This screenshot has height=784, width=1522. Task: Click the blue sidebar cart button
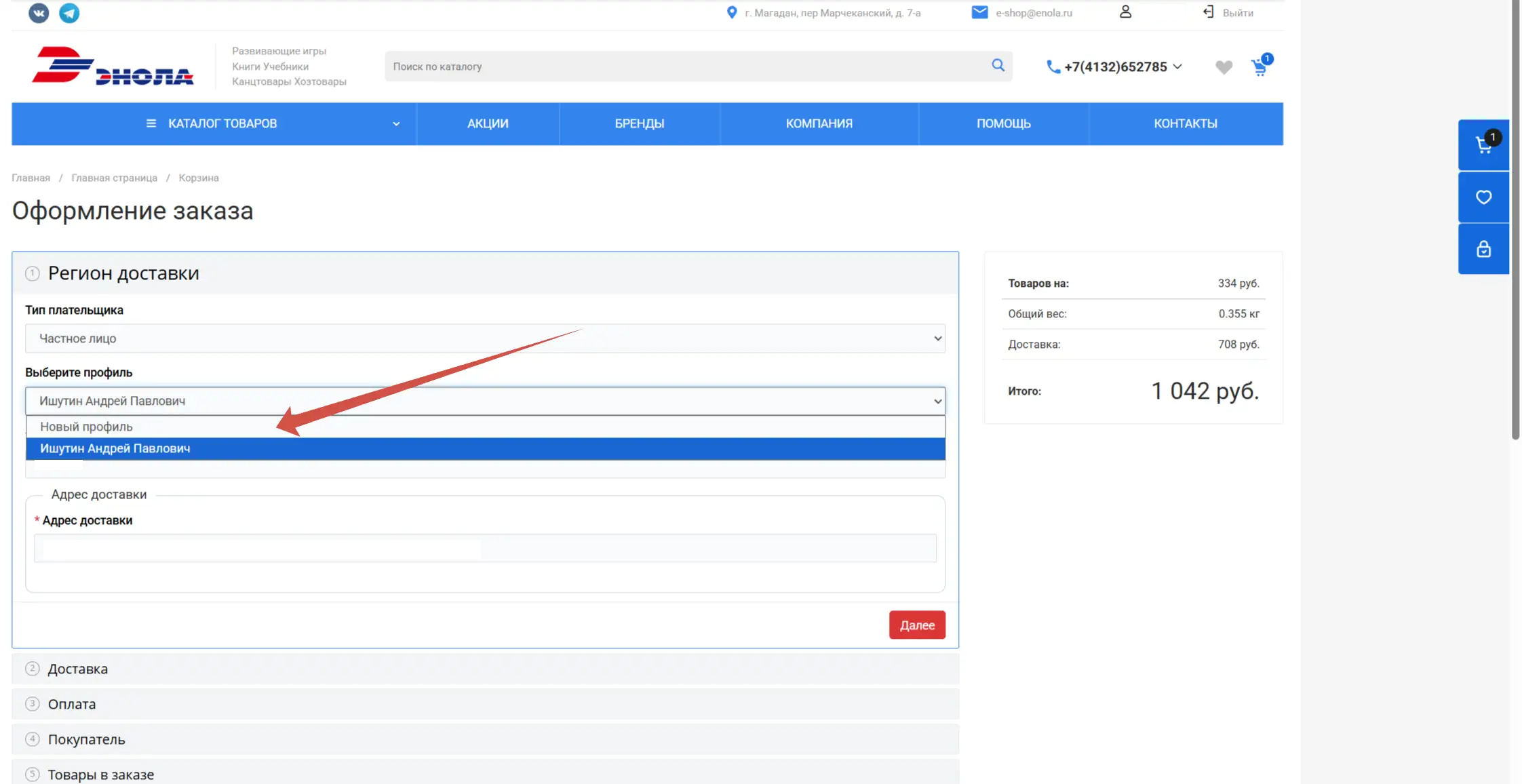pos(1483,144)
